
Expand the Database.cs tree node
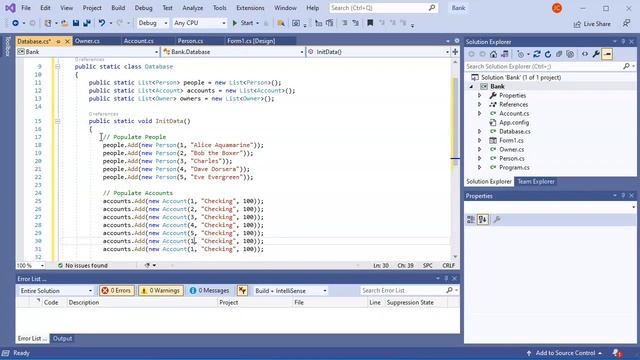(480, 131)
